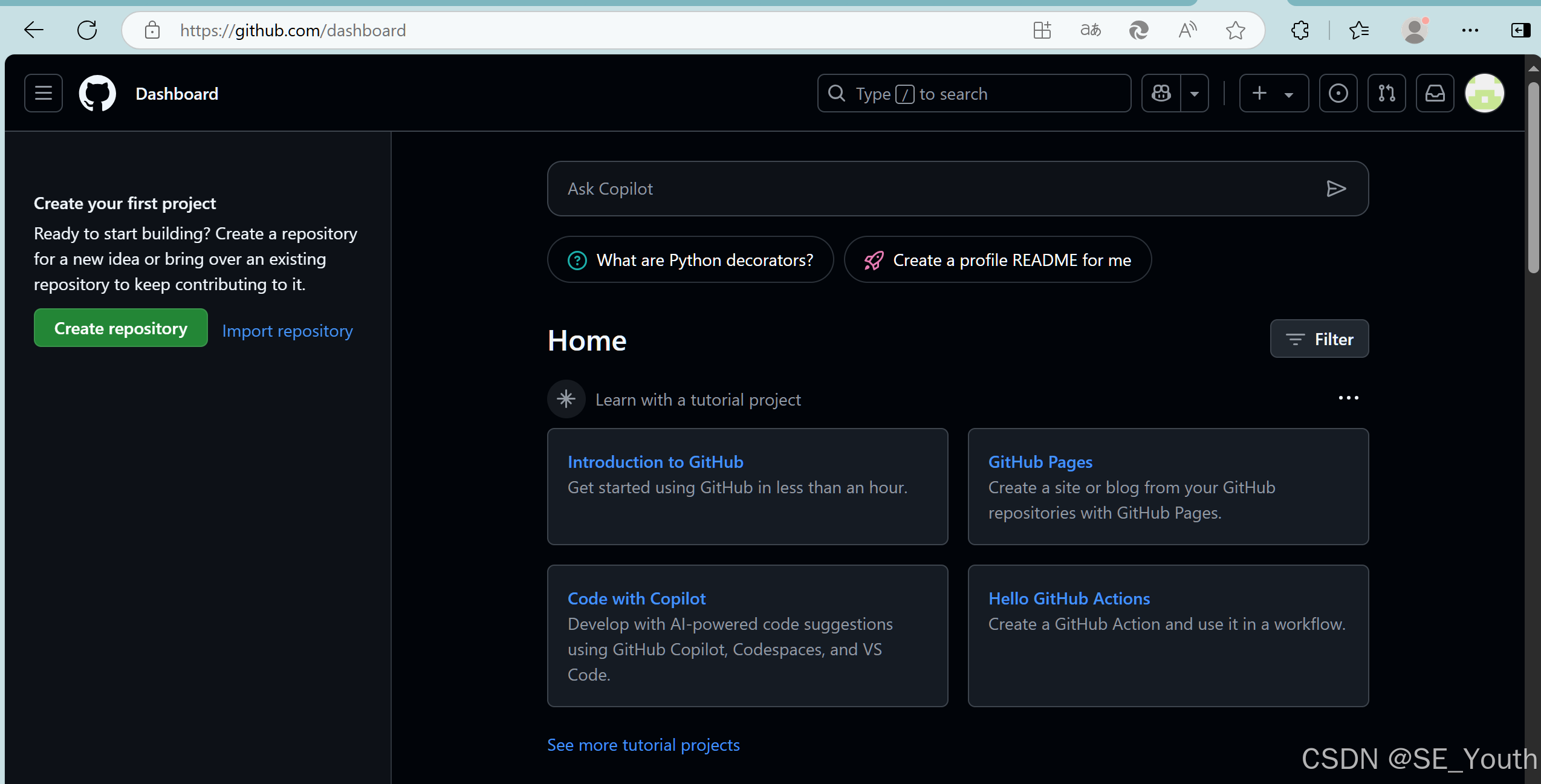
Task: Click the Import repository link
Action: (x=287, y=331)
